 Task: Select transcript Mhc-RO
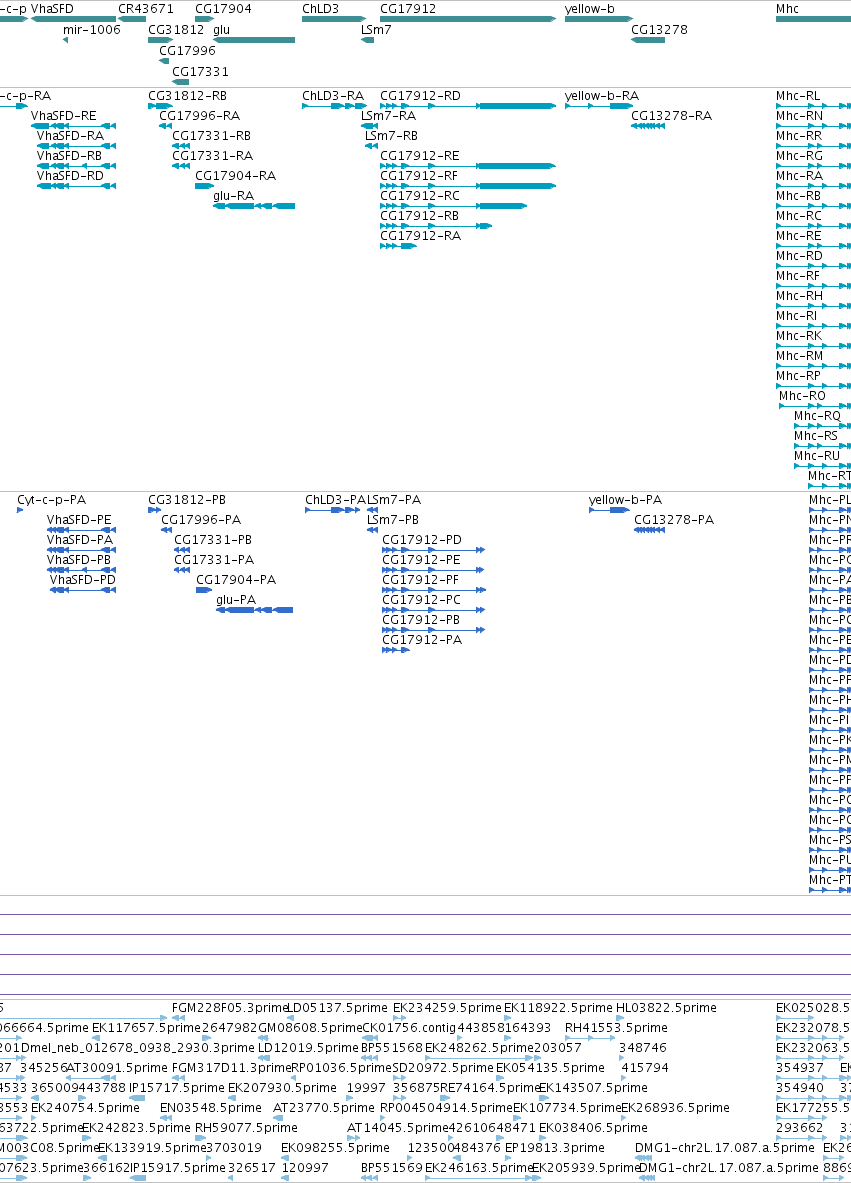815,406
